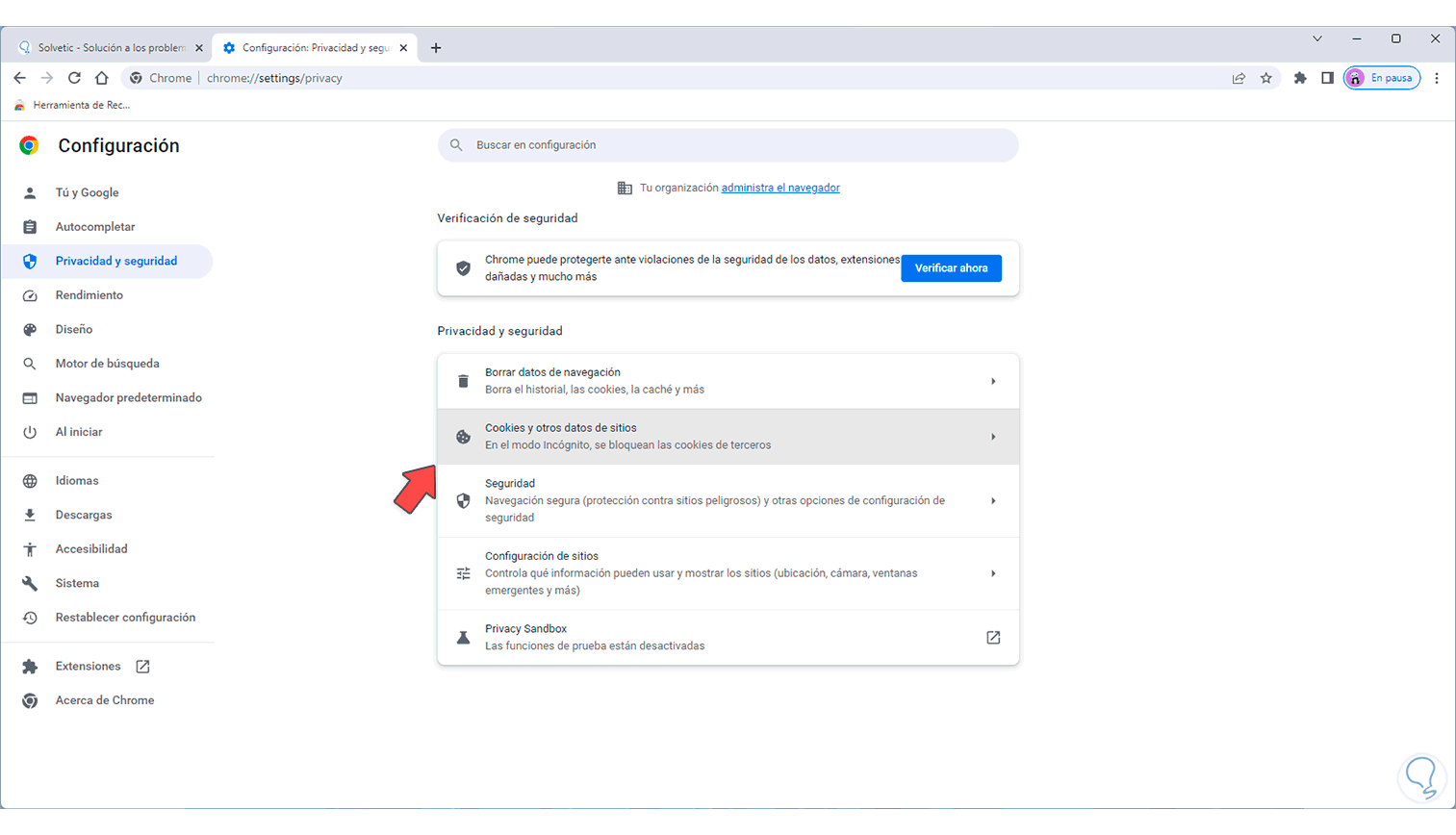Expand the 'Seguridad' row arrow
Viewport: 1456px width, 835px height.
click(x=993, y=501)
